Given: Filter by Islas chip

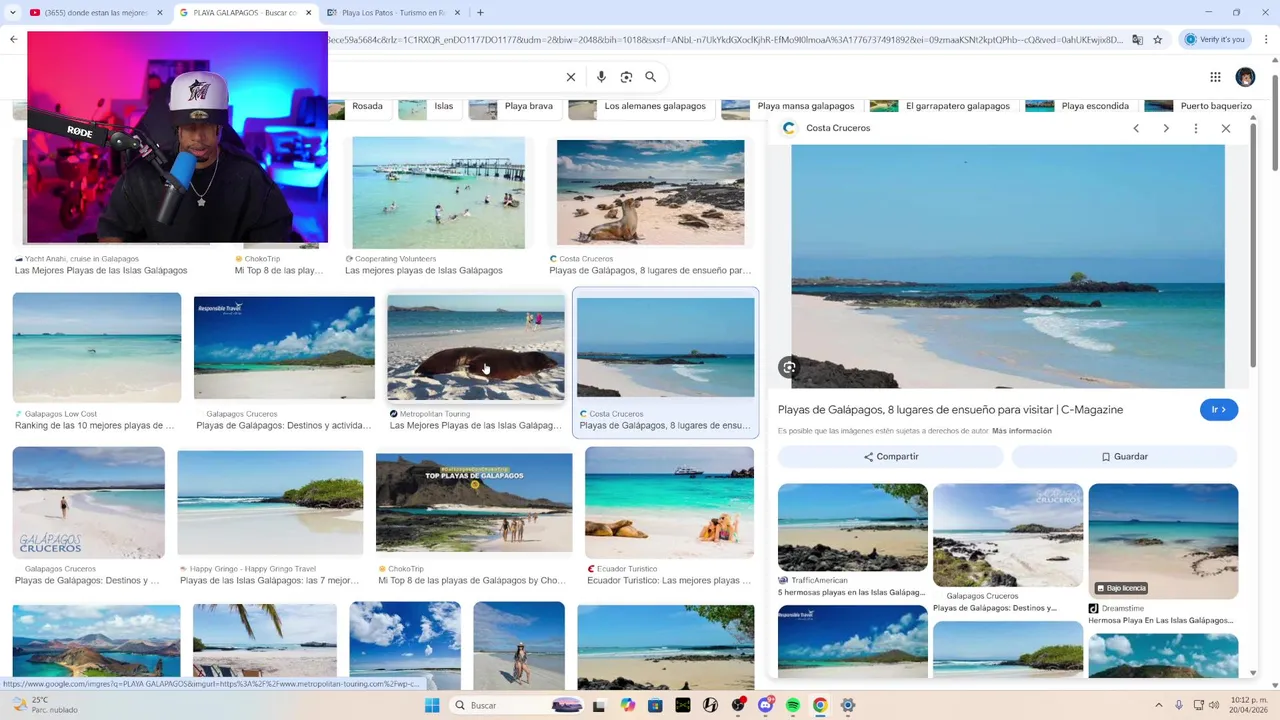Looking at the screenshot, I should [x=430, y=106].
